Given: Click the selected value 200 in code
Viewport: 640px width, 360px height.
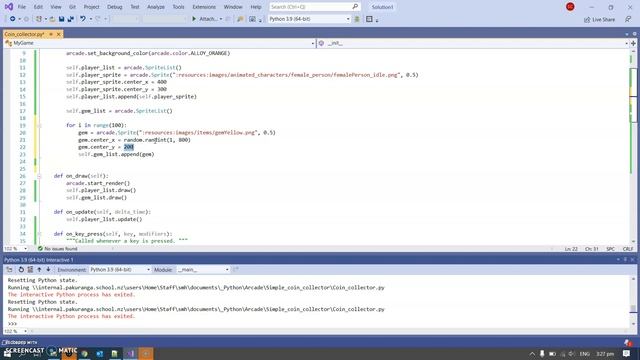Looking at the screenshot, I should click(x=129, y=147).
